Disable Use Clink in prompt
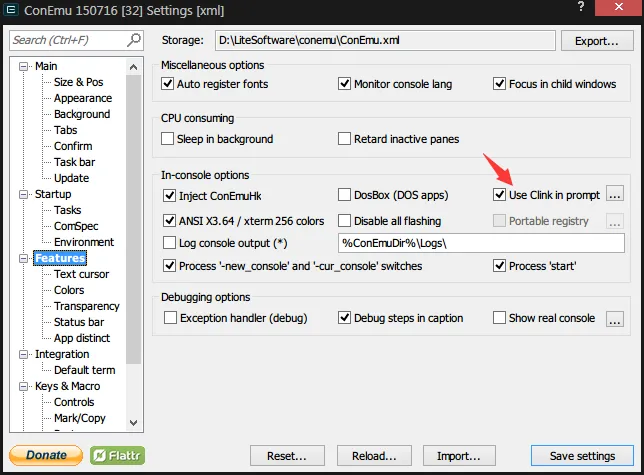Screen dimensions: 644x475 coord(499,195)
